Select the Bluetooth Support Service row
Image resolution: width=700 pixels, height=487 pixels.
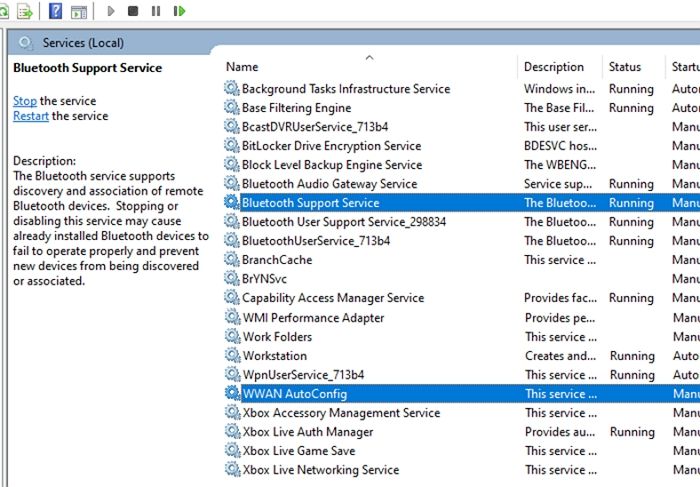point(310,203)
